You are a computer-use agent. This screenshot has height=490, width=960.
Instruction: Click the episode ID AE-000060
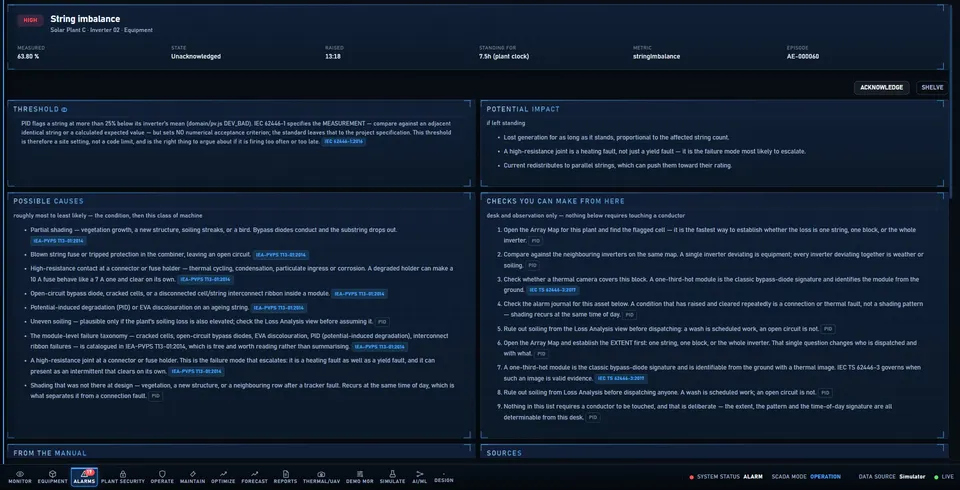coord(803,56)
